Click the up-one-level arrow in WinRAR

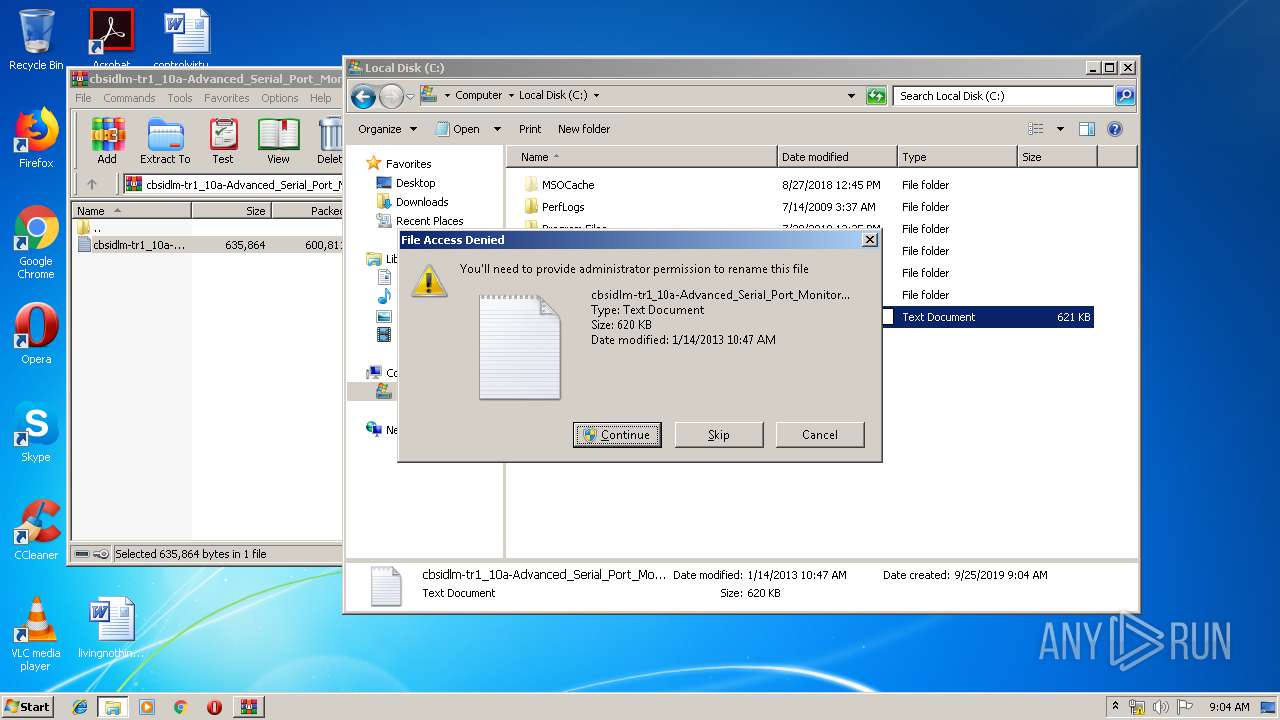tap(92, 184)
